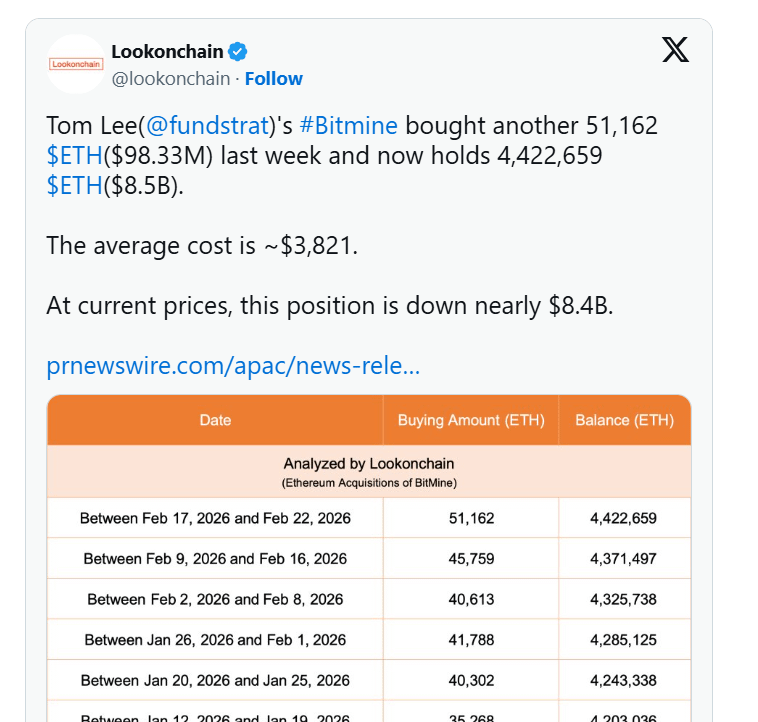Viewport: 758px width, 722px height.
Task: Click the Lookonchain profile avatar
Action: 76,64
